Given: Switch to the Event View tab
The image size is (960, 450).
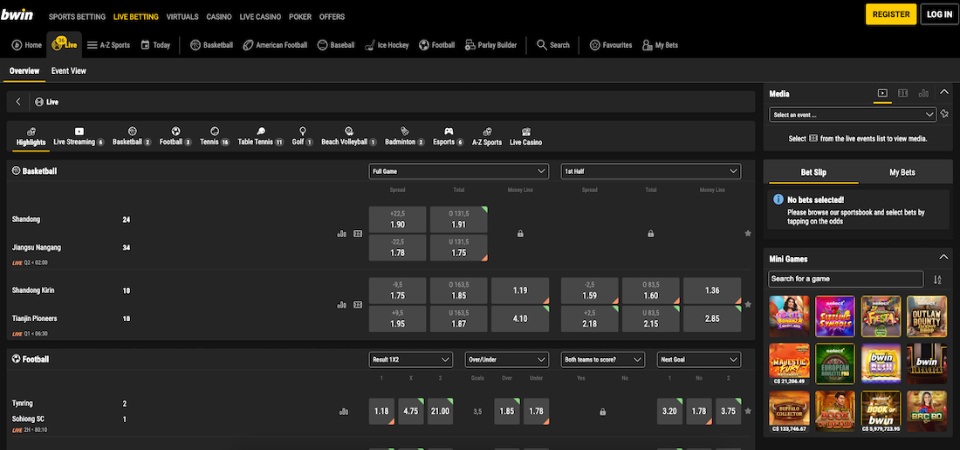Looking at the screenshot, I should 69,71.
